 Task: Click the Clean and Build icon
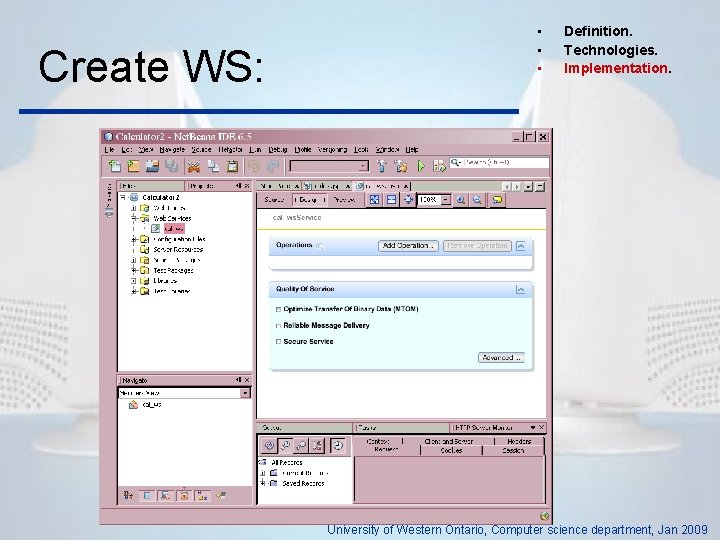coord(400,166)
